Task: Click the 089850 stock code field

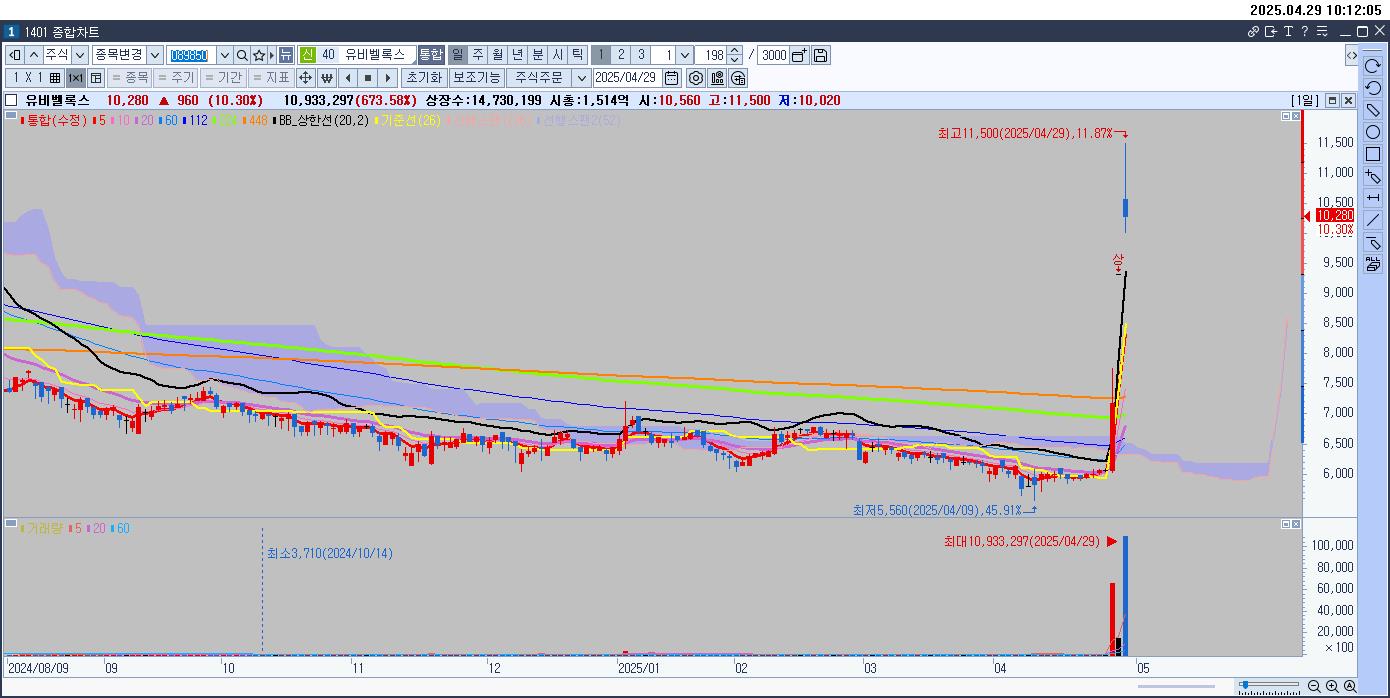Action: pos(190,55)
